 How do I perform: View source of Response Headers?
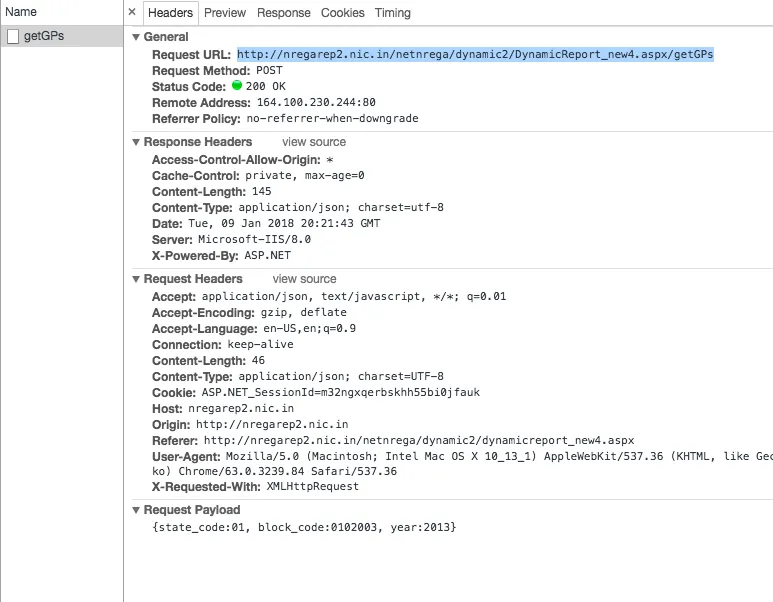(314, 142)
